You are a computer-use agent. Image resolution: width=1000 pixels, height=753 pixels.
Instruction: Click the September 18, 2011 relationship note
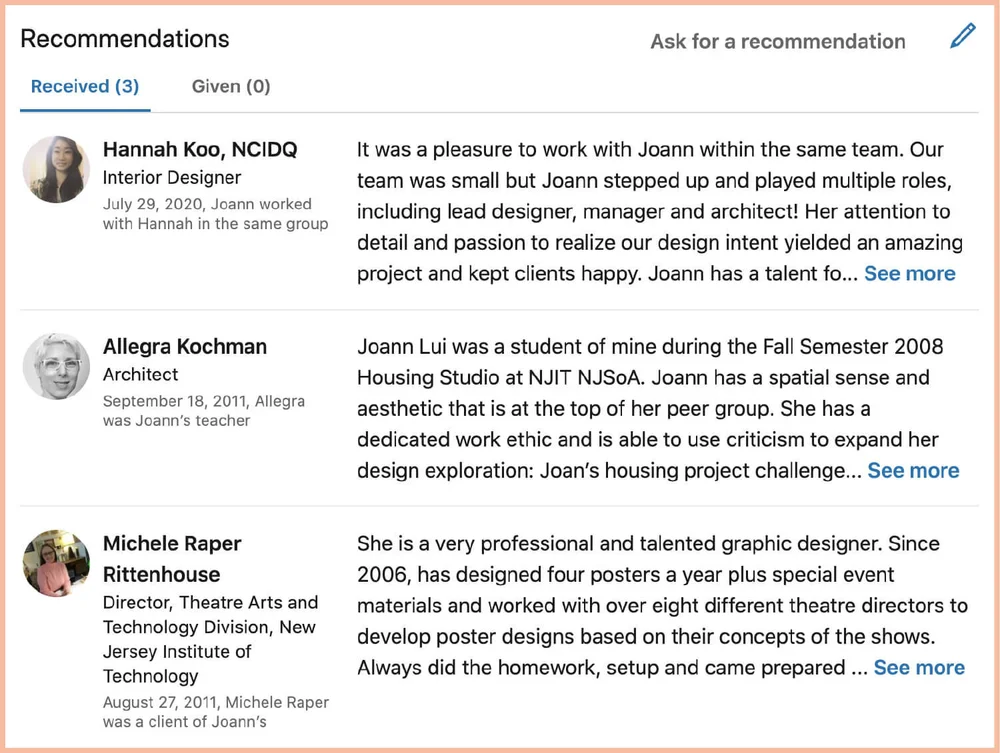coord(204,411)
